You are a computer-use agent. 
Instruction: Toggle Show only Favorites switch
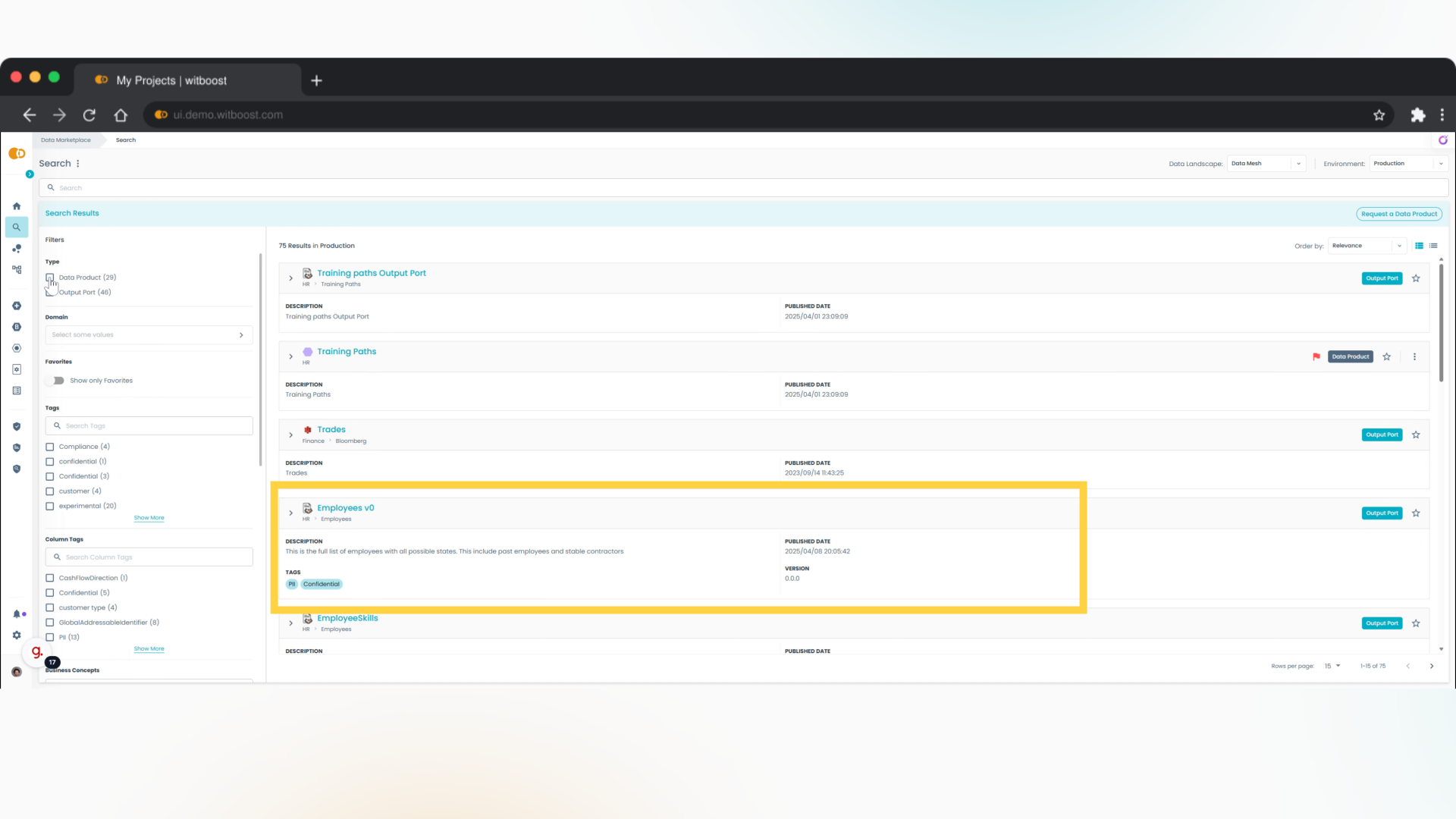click(x=55, y=381)
